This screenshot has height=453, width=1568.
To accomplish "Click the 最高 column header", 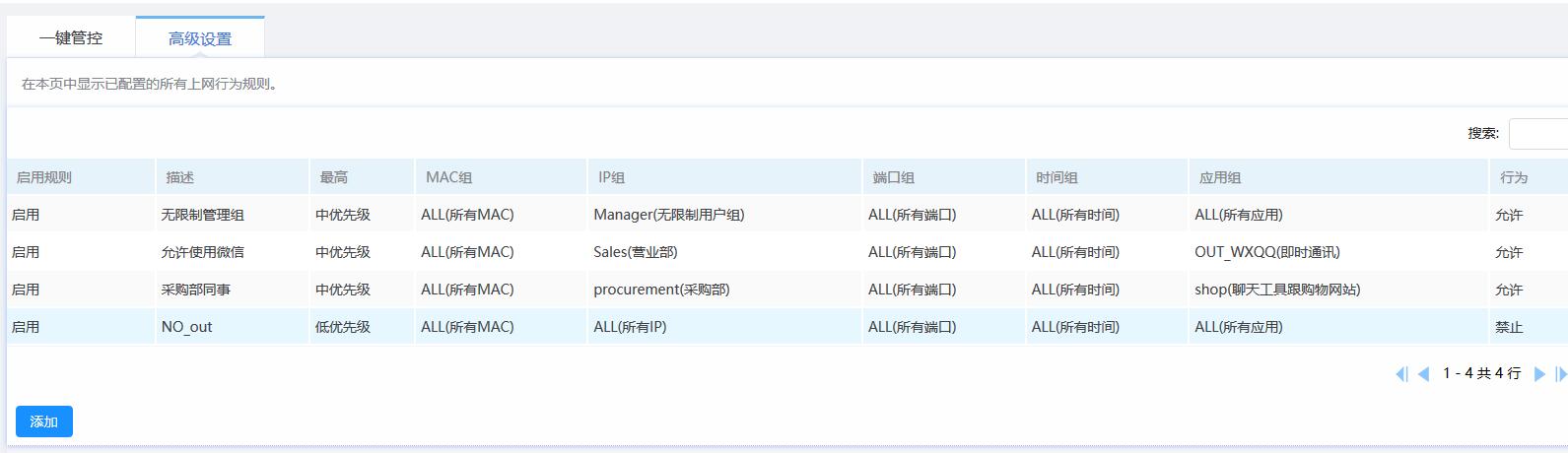I will tap(334, 177).
